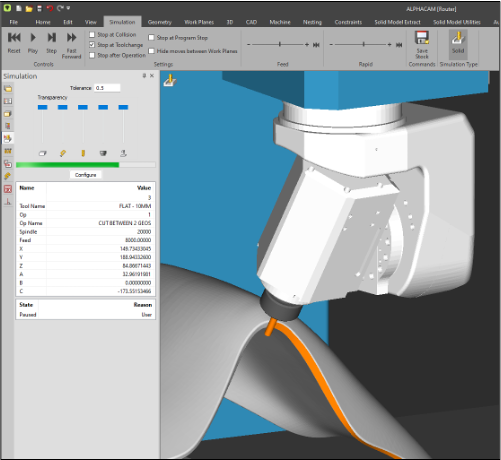The image size is (501, 460).
Task: Click the open folder icon in title bar
Action: click(x=29, y=8)
